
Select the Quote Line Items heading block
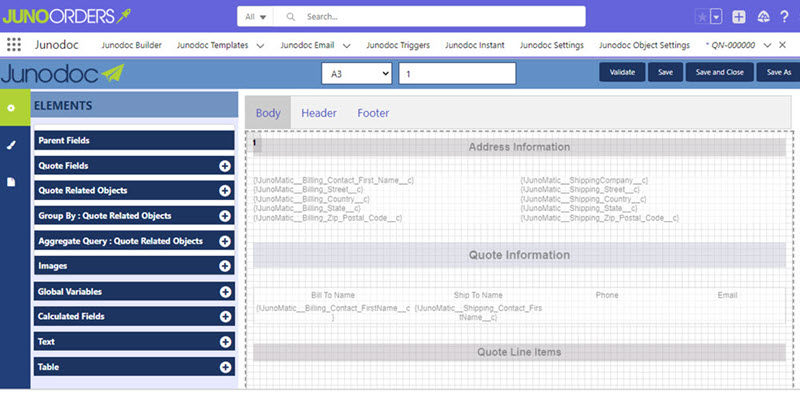coord(519,352)
